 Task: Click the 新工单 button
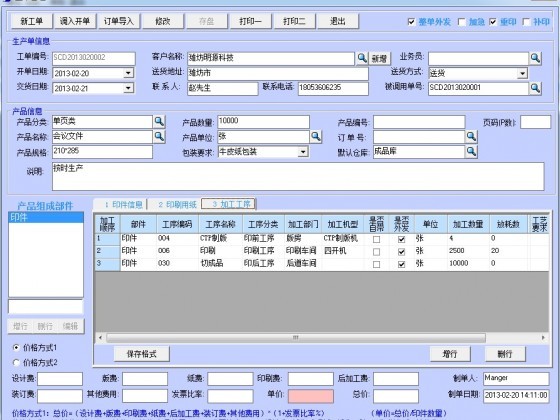click(x=32, y=21)
